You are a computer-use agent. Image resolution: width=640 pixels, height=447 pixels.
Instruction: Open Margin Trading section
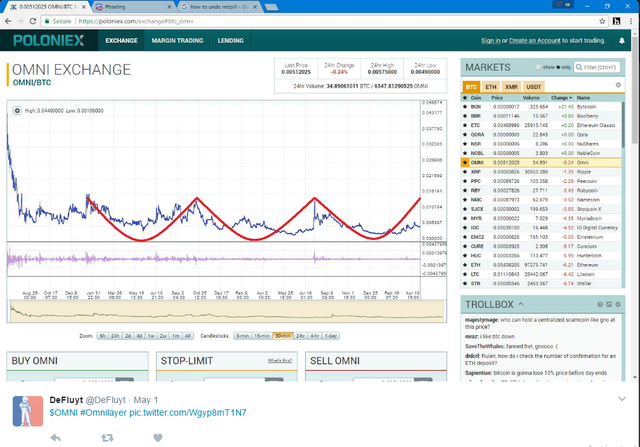tap(177, 40)
